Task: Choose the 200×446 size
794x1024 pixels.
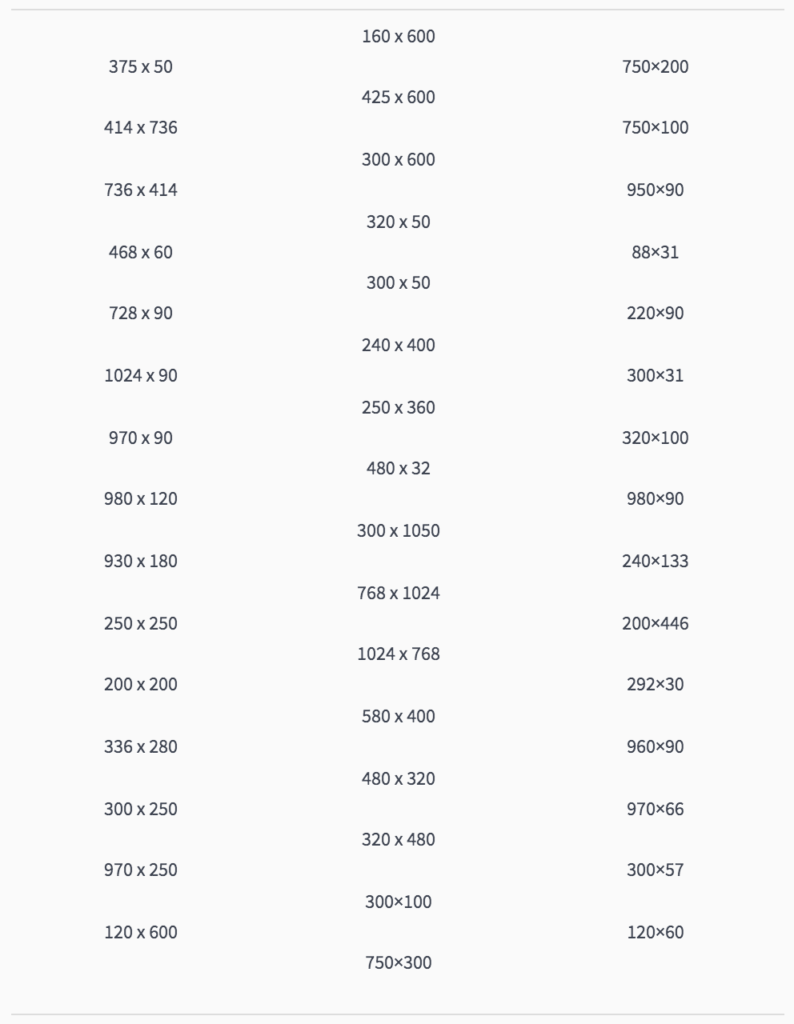Action: coord(655,623)
